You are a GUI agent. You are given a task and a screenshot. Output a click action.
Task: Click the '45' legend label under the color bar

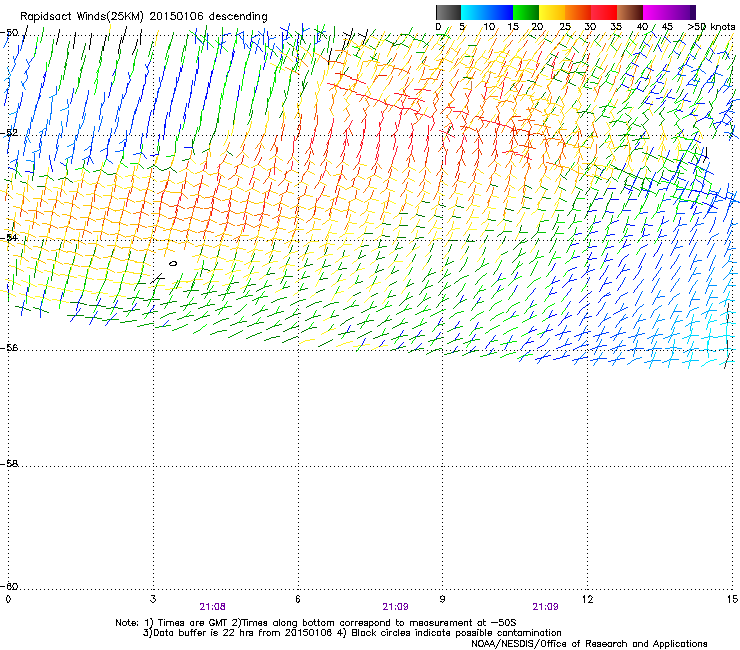coord(667,27)
